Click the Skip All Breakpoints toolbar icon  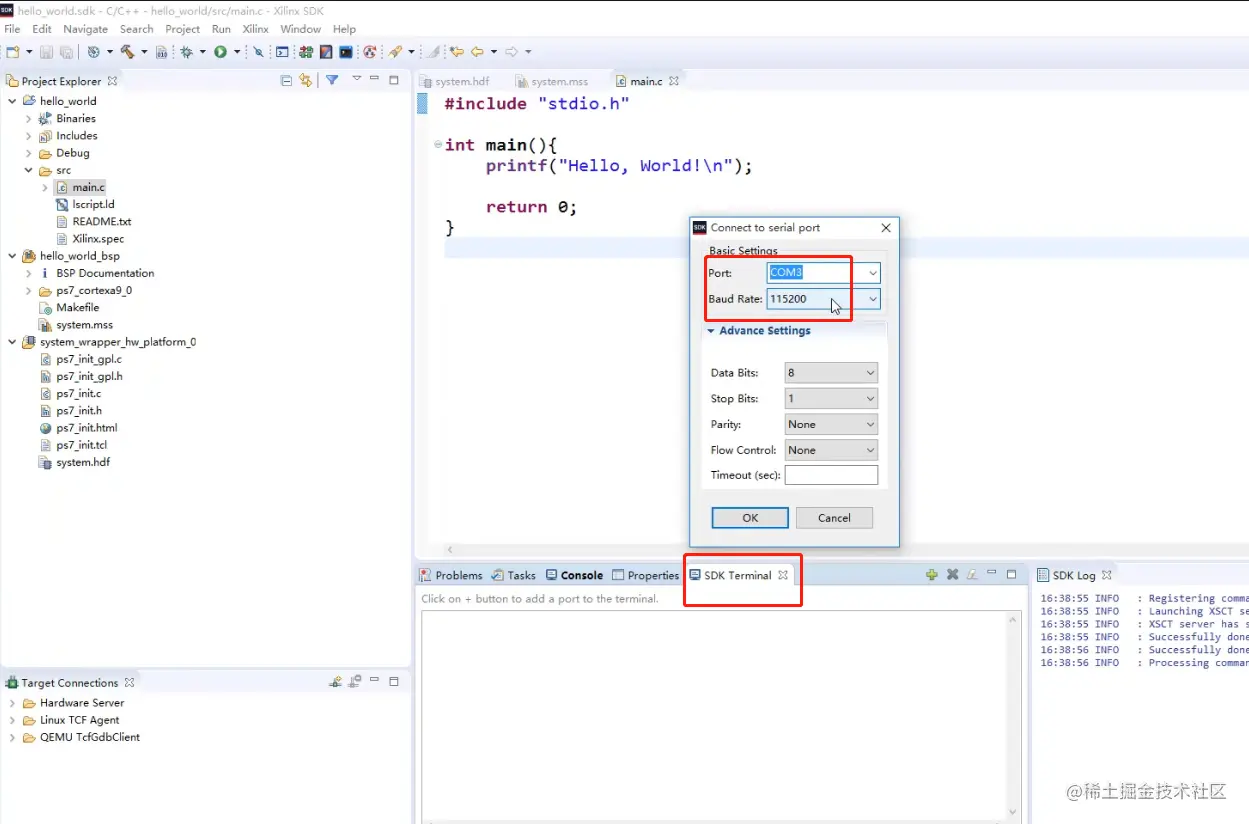pyautogui.click(x=258, y=52)
